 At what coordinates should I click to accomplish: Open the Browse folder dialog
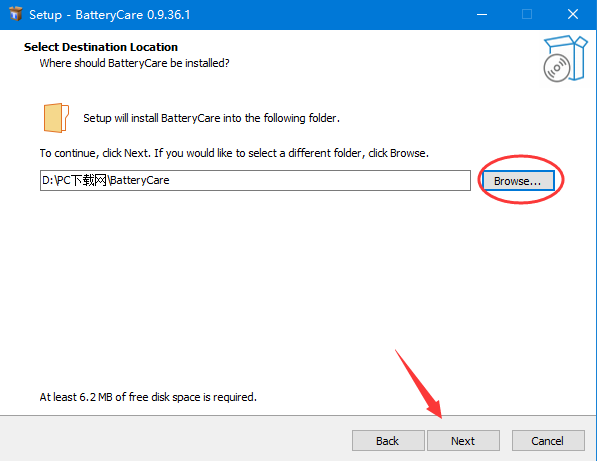(x=518, y=181)
